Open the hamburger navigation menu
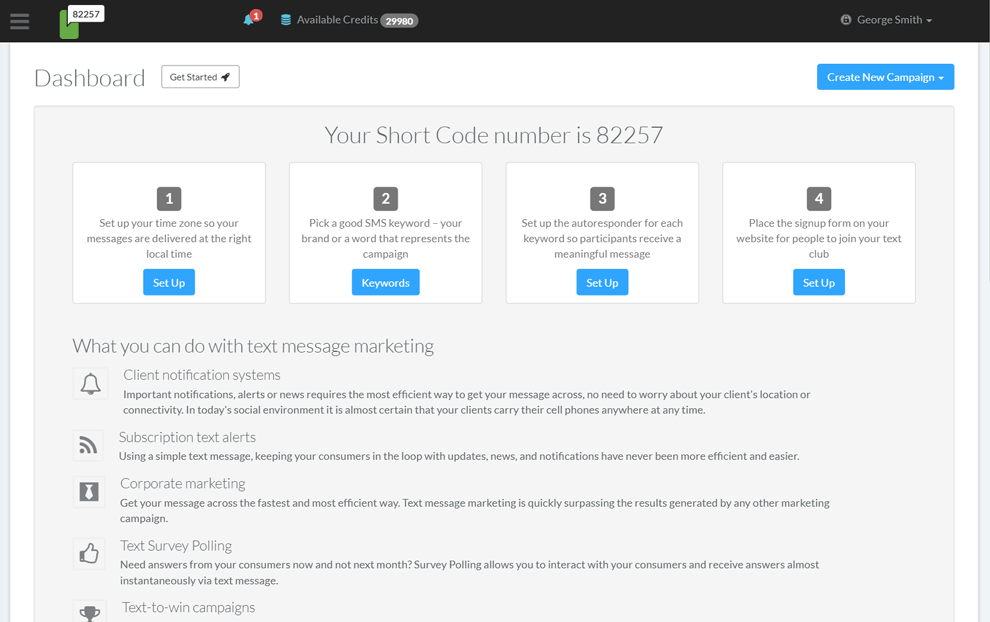 click(20, 21)
